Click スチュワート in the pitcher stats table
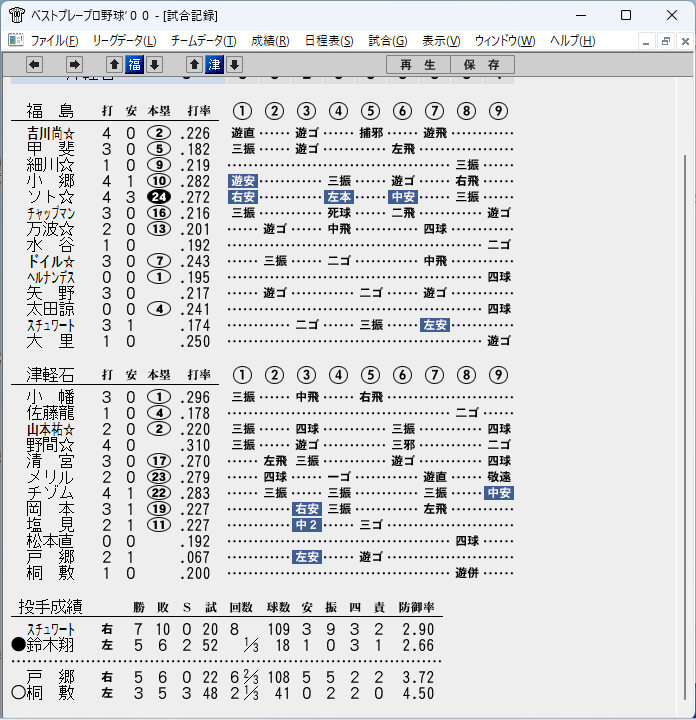This screenshot has height=720, width=696. tap(51, 630)
